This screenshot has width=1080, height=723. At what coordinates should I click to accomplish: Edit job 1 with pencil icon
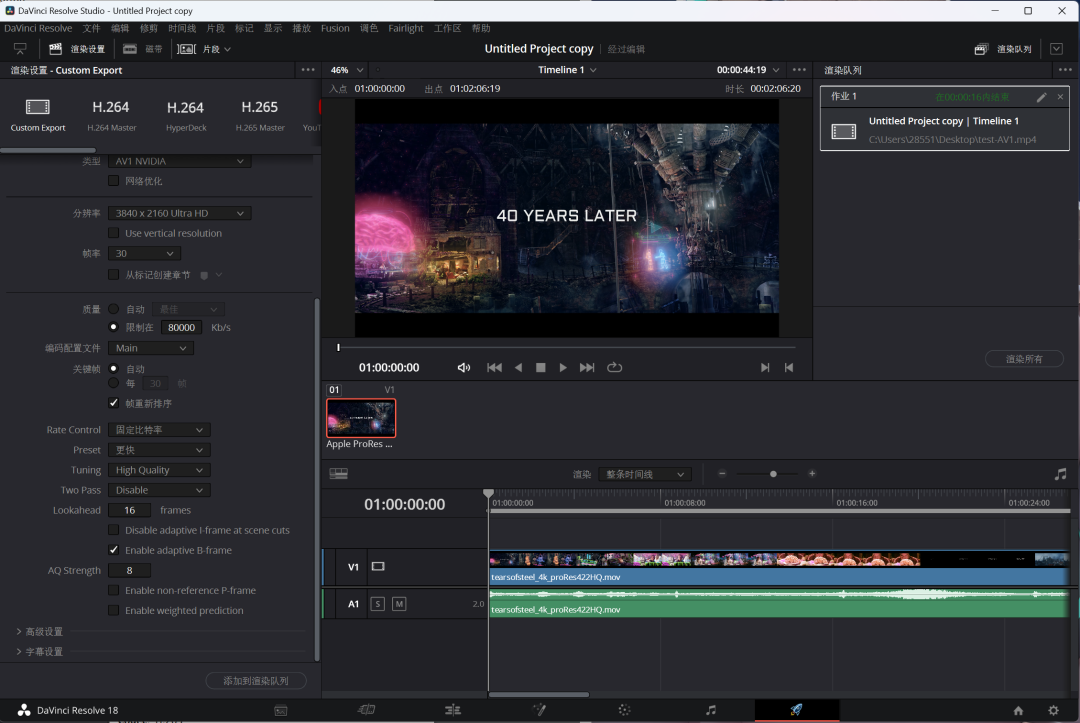(1041, 97)
